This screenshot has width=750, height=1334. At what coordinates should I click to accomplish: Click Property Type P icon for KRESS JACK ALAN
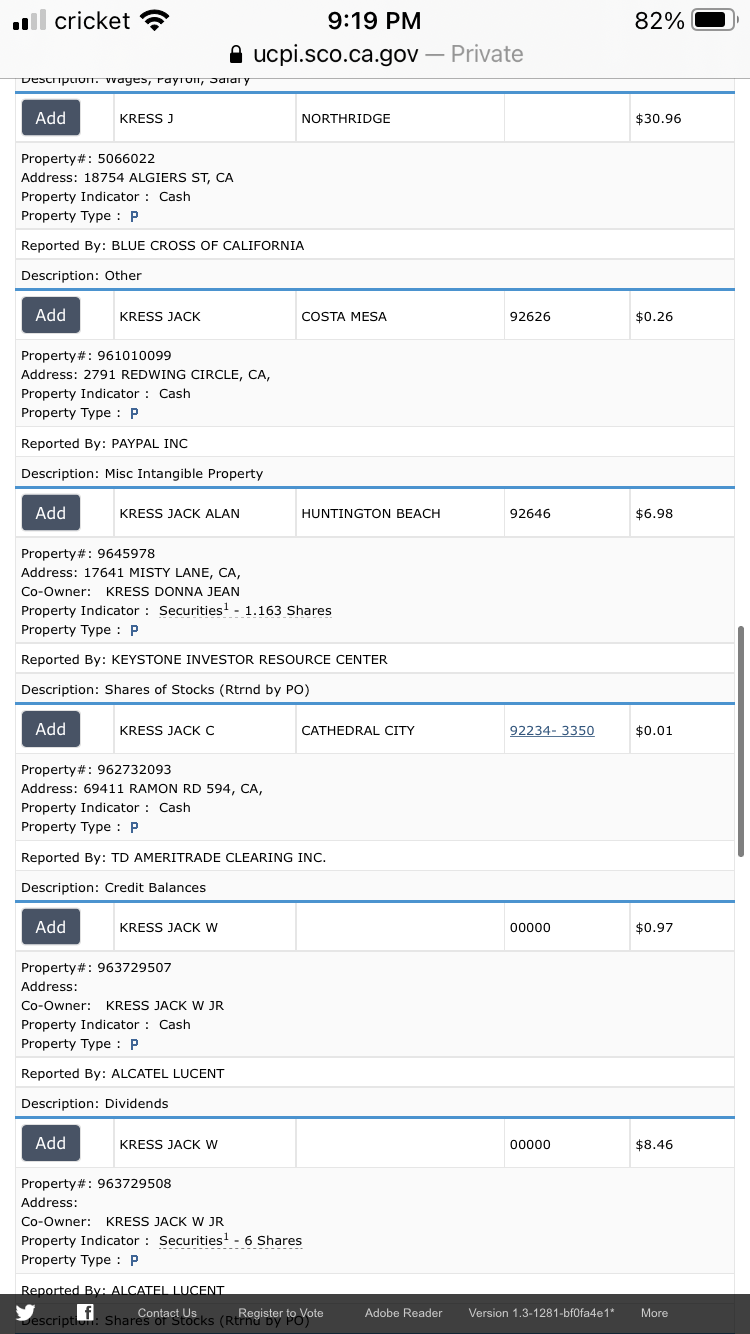point(134,630)
